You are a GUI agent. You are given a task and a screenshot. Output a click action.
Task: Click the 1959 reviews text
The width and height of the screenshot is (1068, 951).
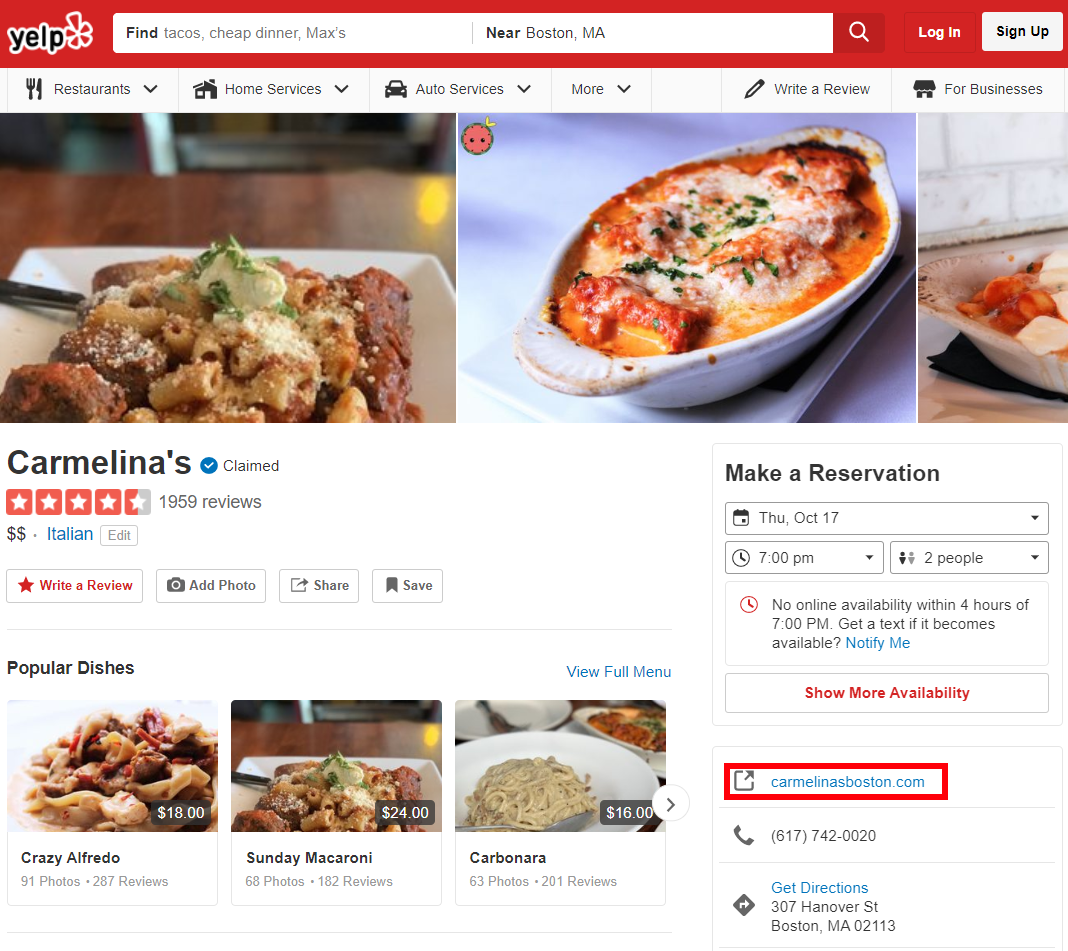point(210,502)
